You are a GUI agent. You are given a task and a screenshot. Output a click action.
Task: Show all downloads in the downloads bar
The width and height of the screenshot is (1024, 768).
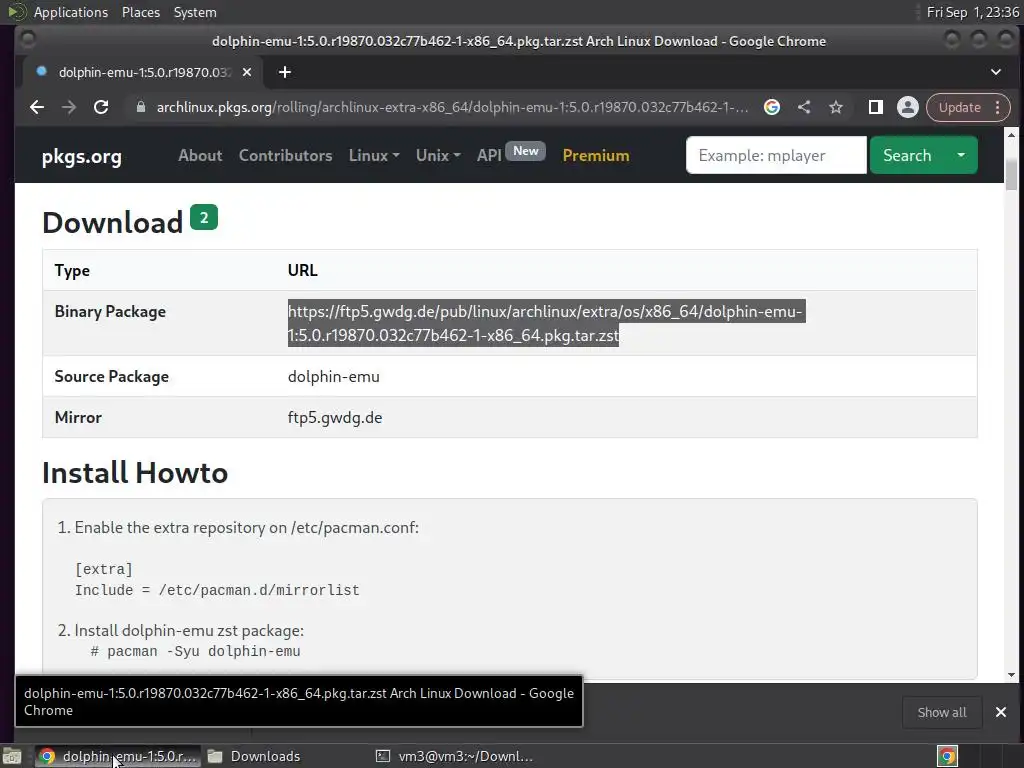pyautogui.click(x=942, y=712)
